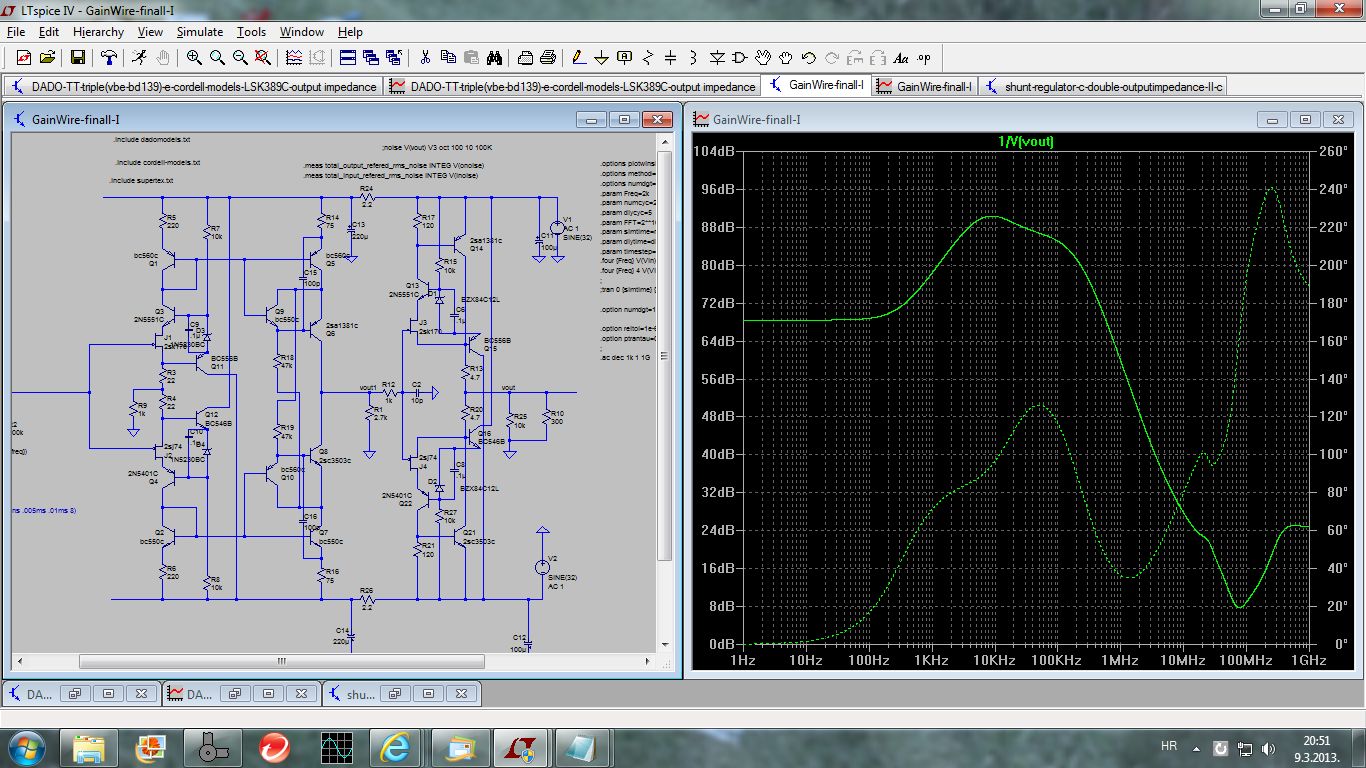This screenshot has width=1366, height=768.
Task: Open Windows Start menu
Action: click(x=25, y=747)
